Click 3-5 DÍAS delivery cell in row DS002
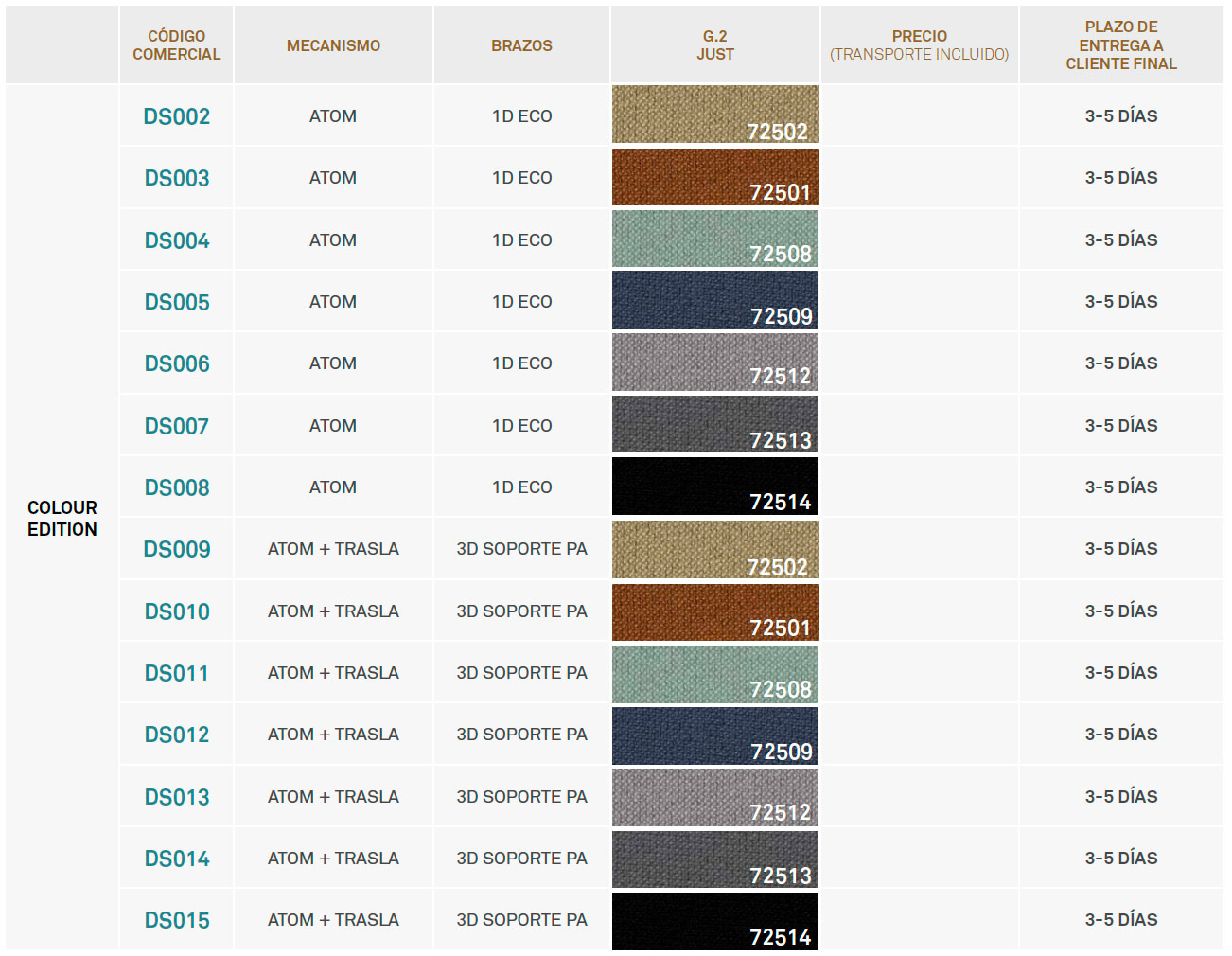1232x956 pixels. point(1121,116)
